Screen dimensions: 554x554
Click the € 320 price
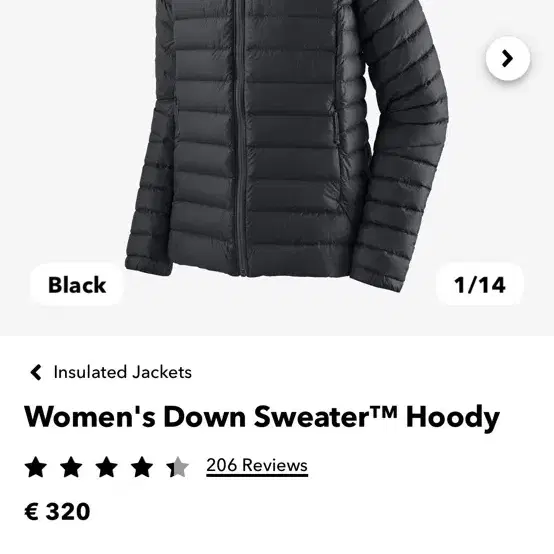coord(57,511)
